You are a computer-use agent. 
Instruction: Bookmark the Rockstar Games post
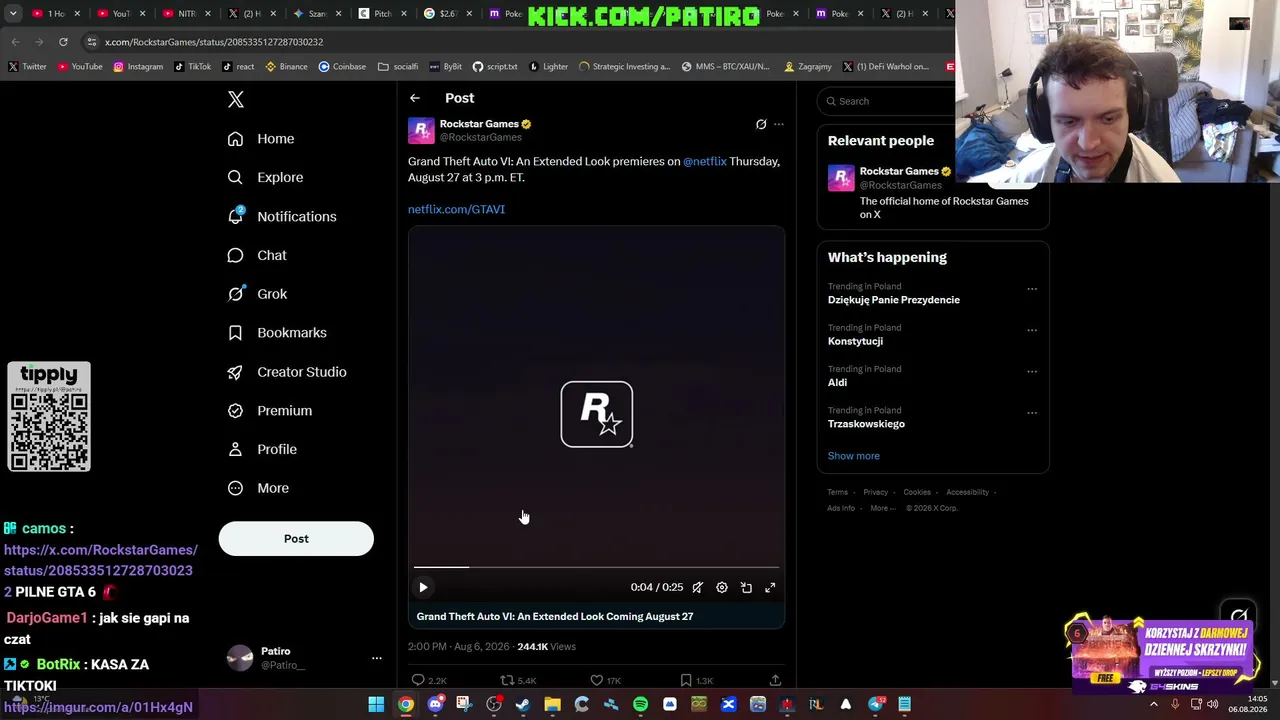tap(686, 681)
